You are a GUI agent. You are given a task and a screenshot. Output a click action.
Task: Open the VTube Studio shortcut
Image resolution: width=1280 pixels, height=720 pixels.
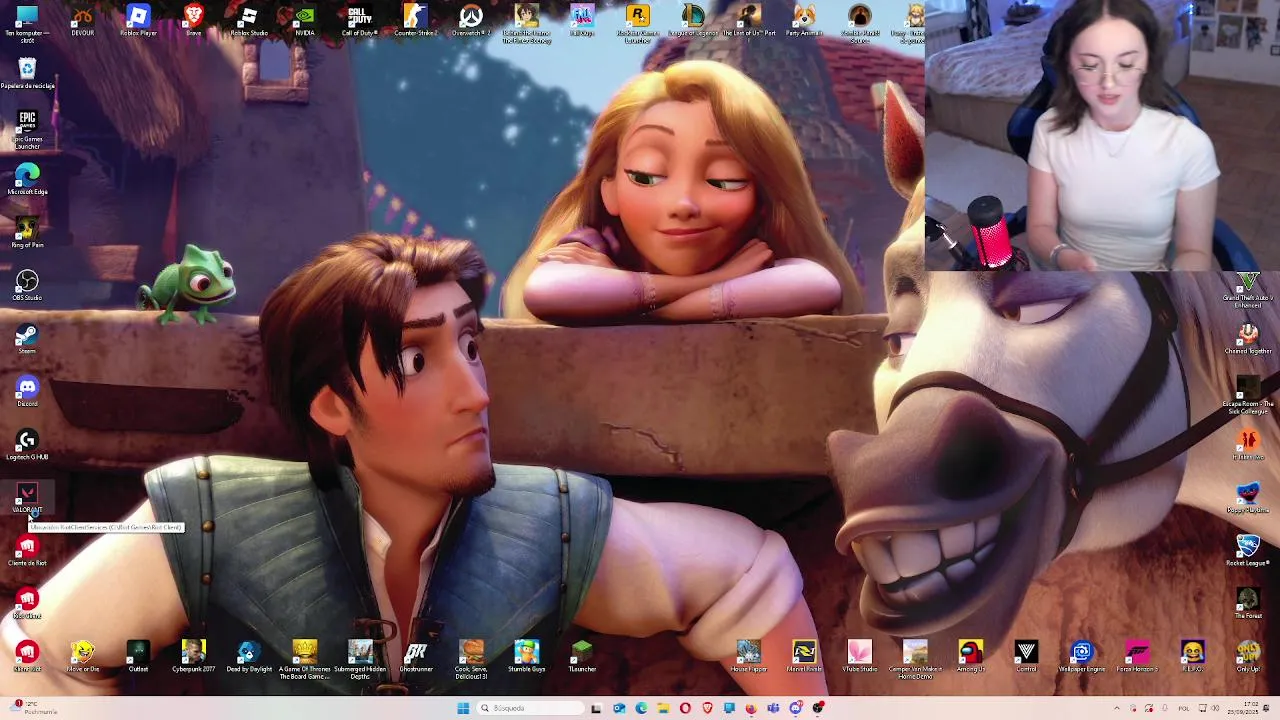pos(859,657)
